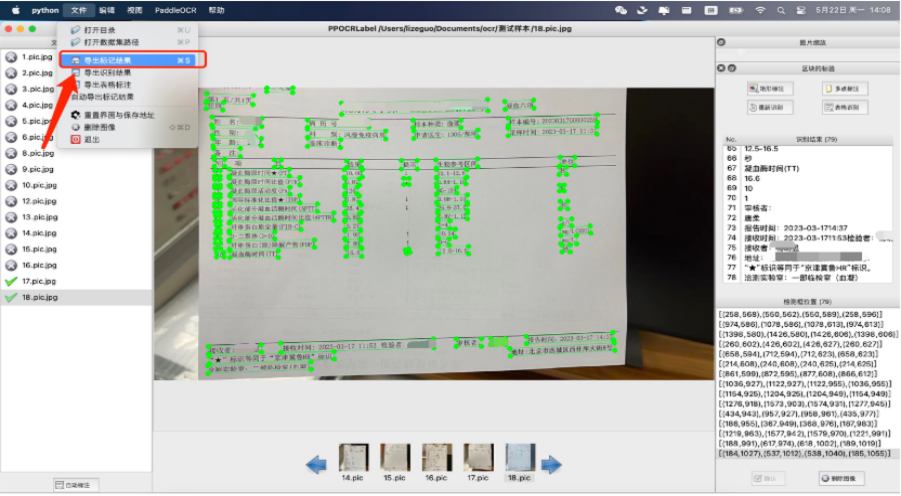Click the 多点标注 polygon annotation button

point(845,89)
